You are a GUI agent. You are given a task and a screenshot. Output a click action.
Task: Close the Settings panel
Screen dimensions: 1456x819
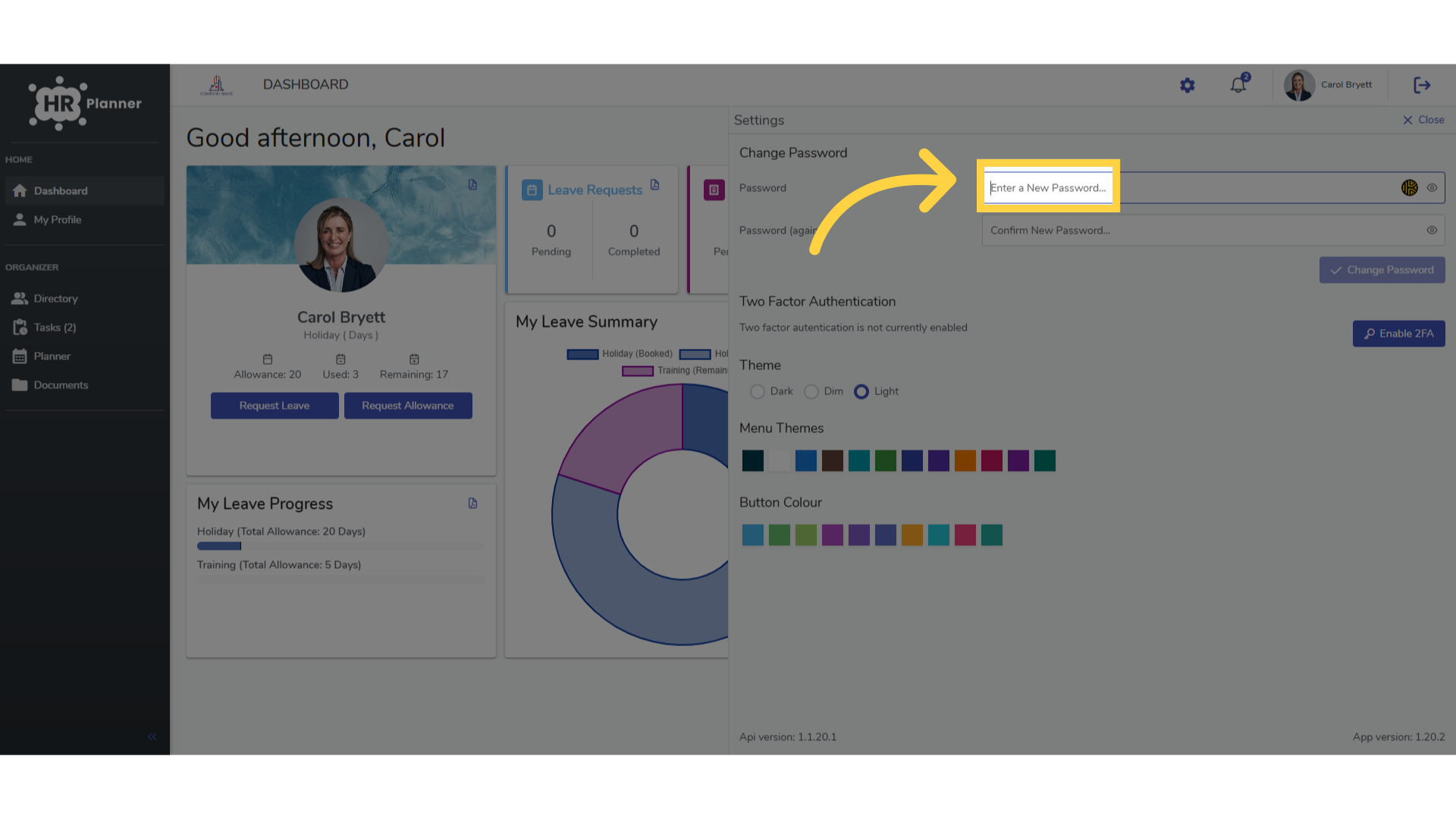coord(1423,120)
